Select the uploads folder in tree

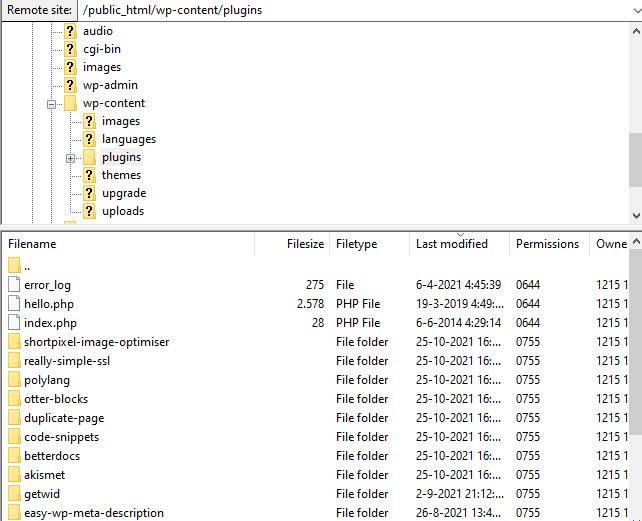123,211
